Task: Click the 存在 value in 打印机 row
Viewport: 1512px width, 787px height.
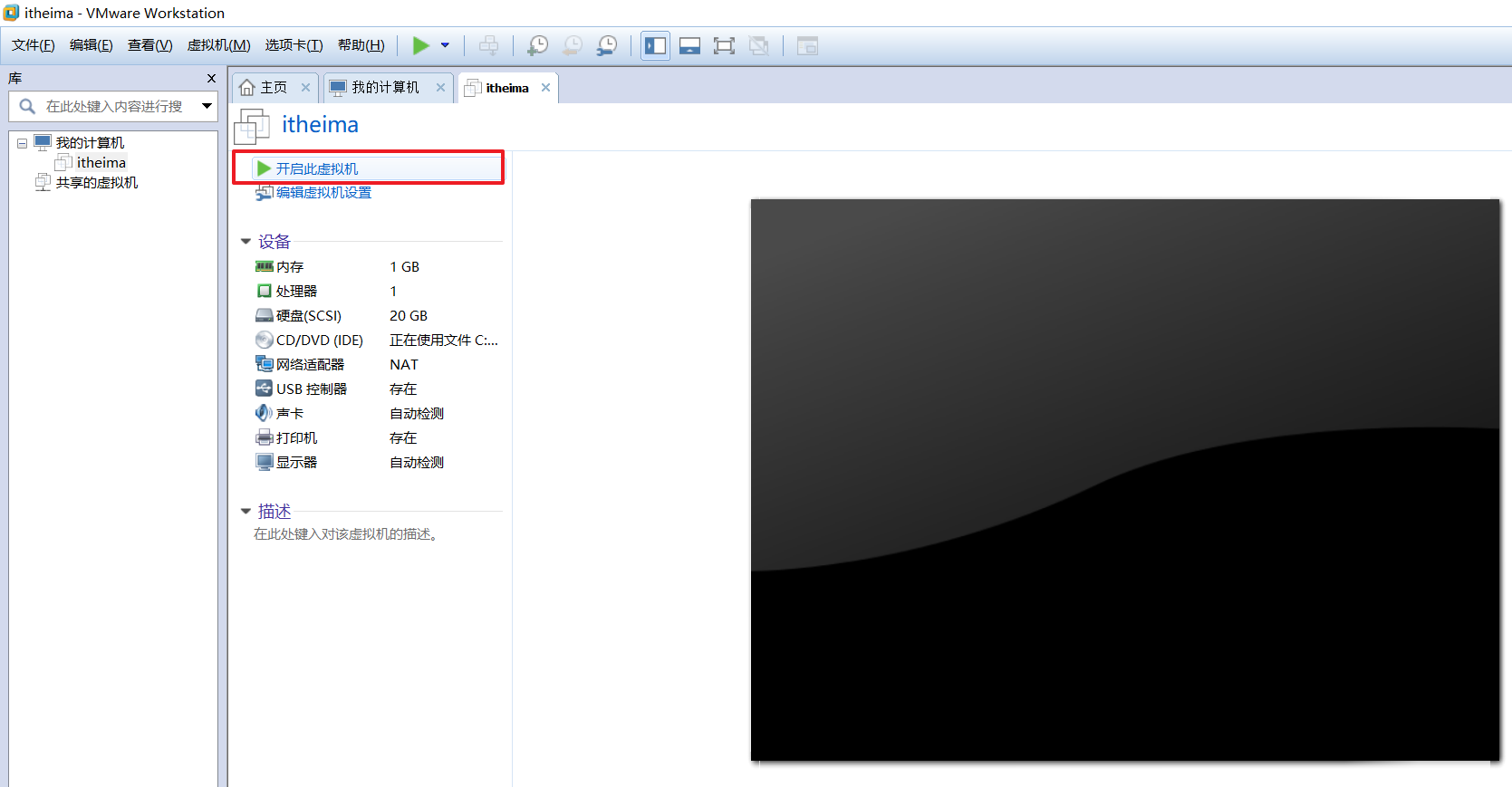Action: (x=403, y=438)
